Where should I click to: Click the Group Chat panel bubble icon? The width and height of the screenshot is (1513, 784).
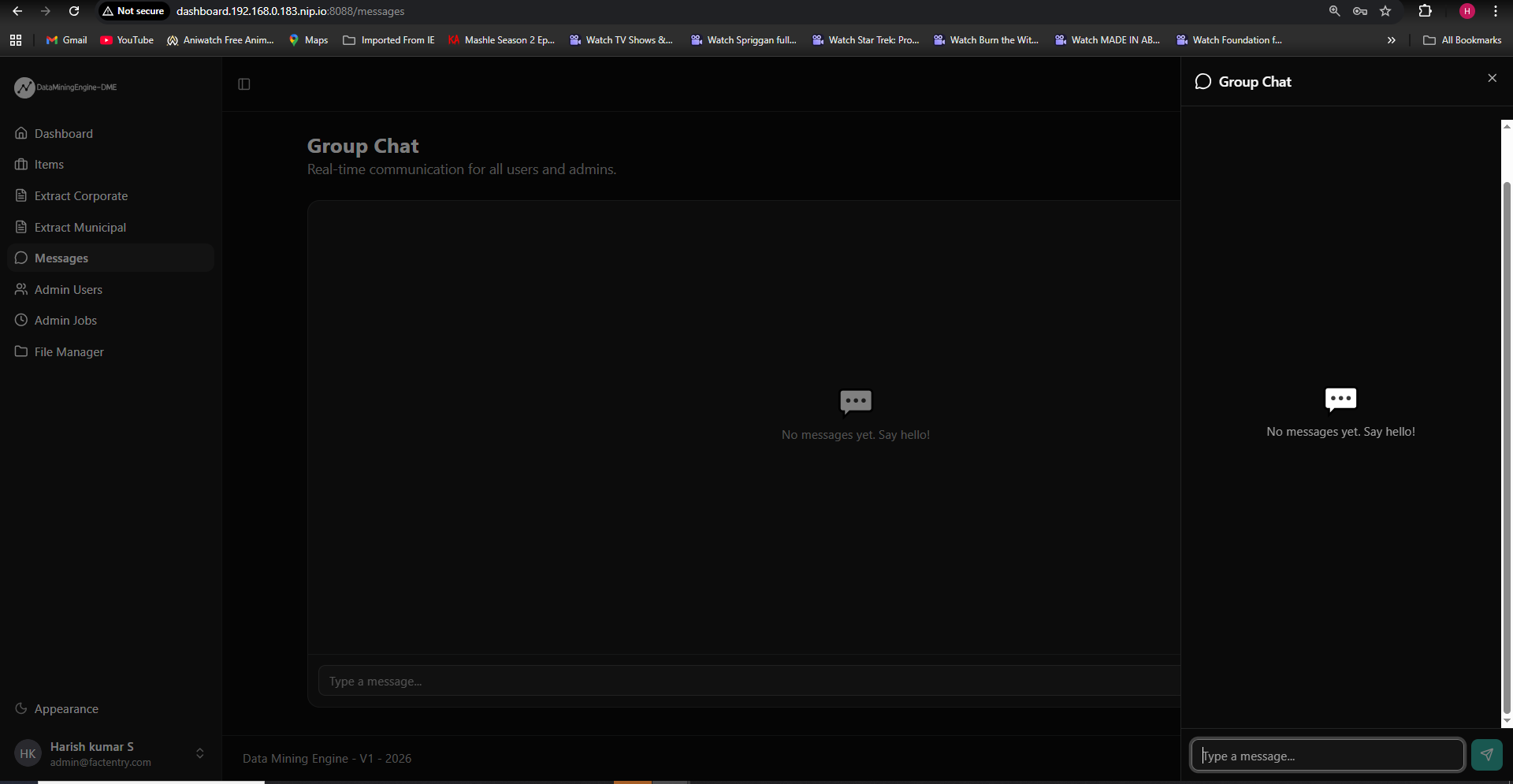coord(1203,82)
